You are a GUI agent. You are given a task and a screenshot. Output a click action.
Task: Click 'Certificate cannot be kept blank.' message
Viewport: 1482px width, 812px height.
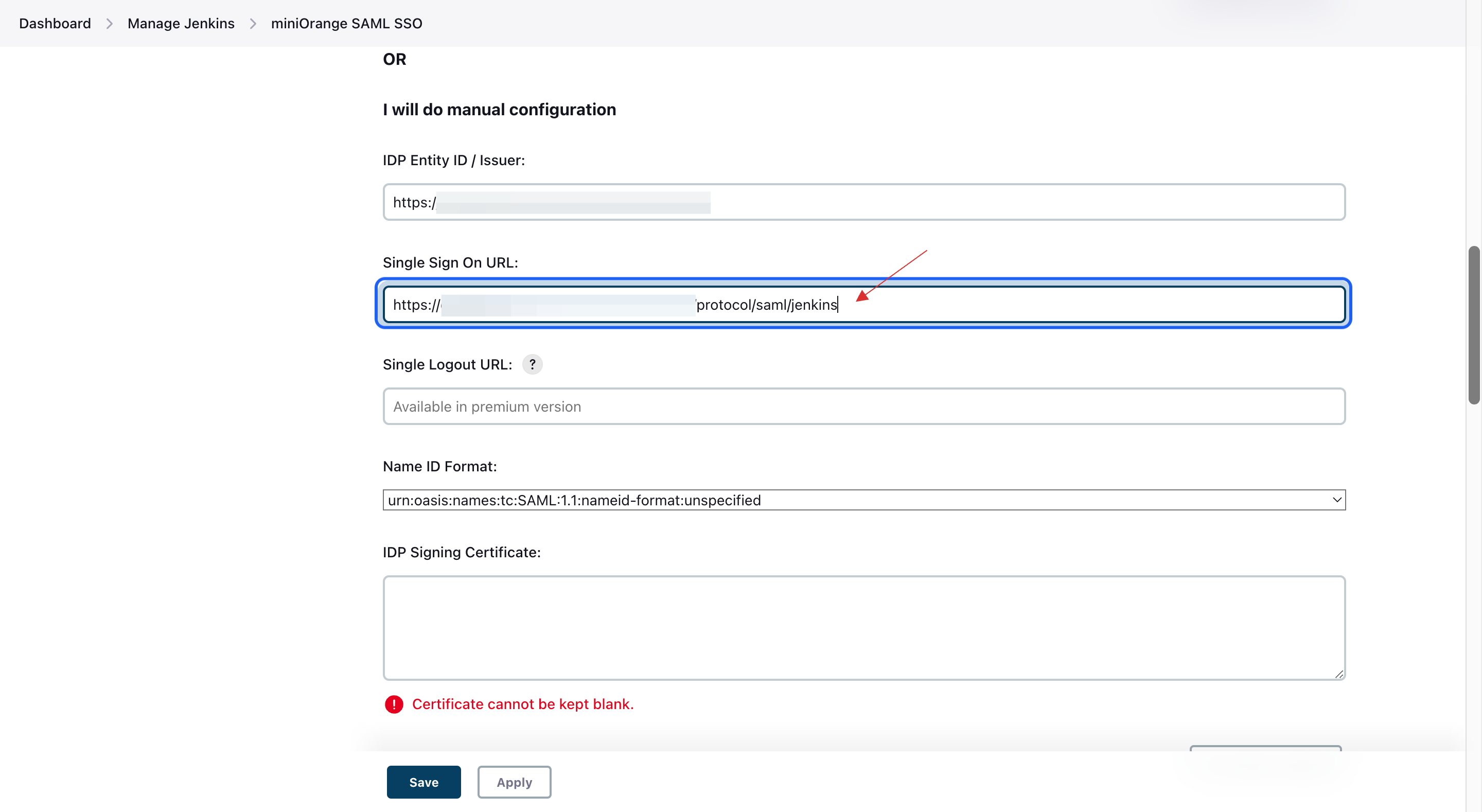point(522,704)
